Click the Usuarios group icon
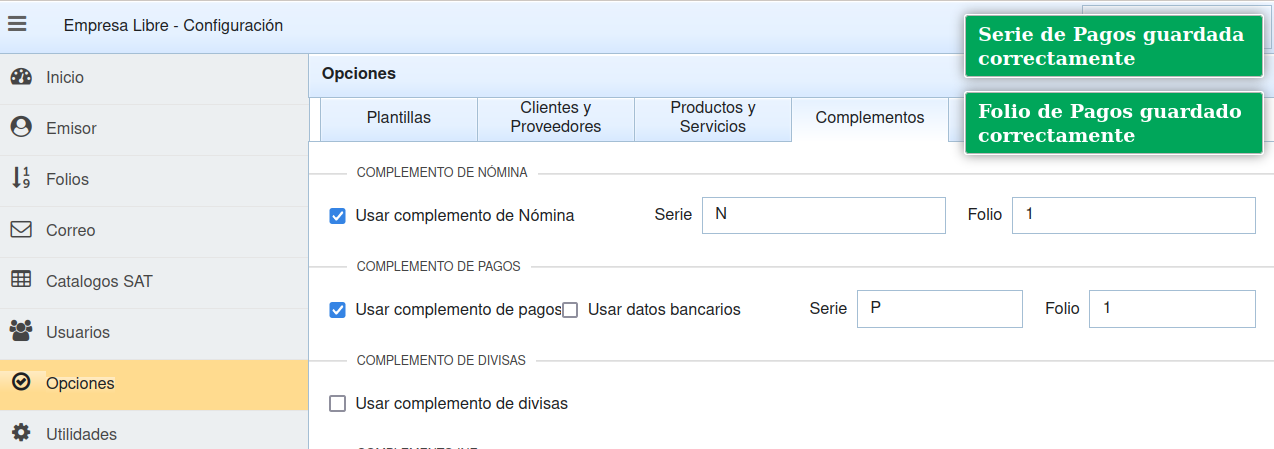Image resolution: width=1274 pixels, height=449 pixels. pos(21,332)
